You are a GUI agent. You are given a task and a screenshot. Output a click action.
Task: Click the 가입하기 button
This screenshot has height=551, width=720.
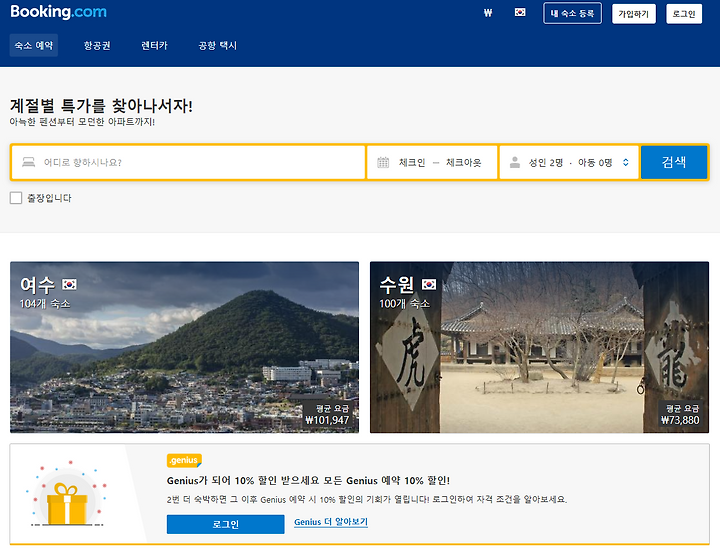coord(634,14)
